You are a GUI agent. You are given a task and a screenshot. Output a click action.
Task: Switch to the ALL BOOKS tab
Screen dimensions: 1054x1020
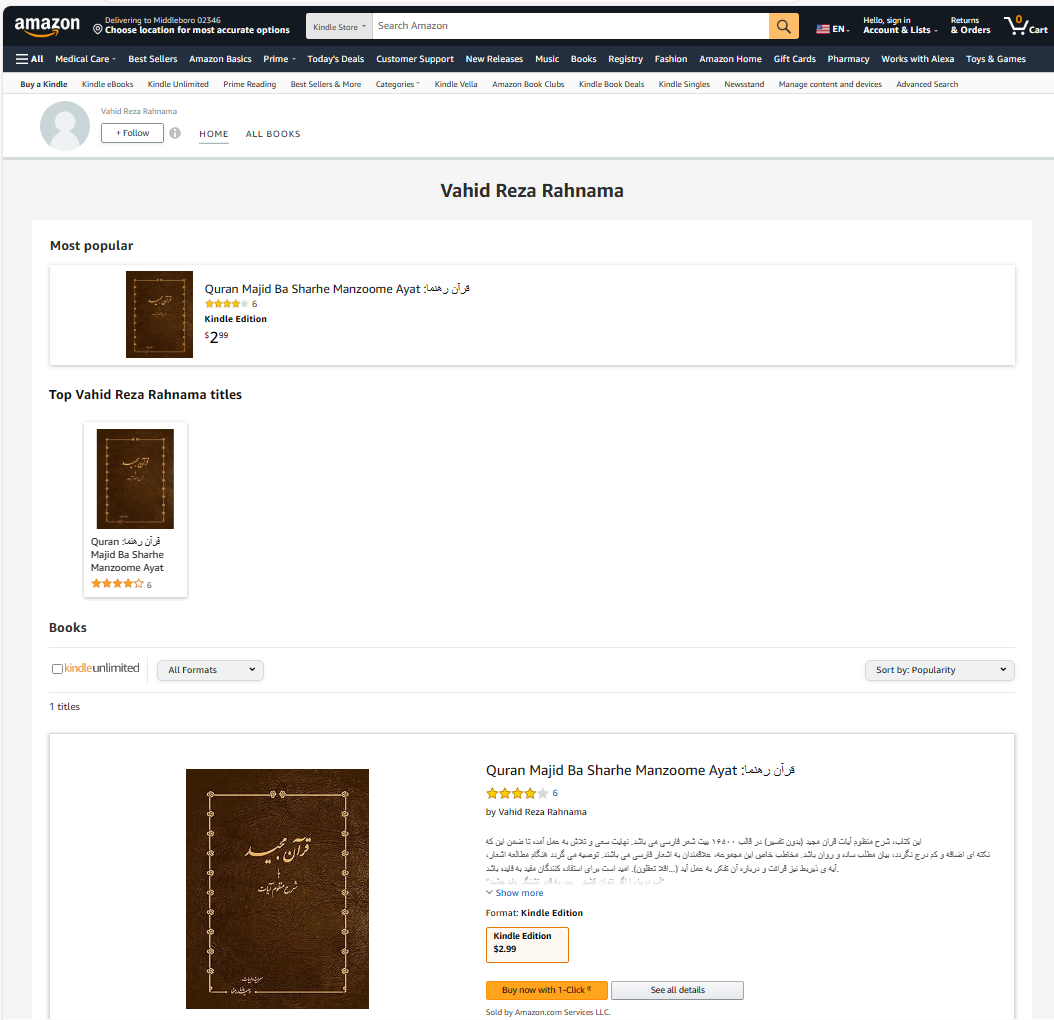pos(273,134)
